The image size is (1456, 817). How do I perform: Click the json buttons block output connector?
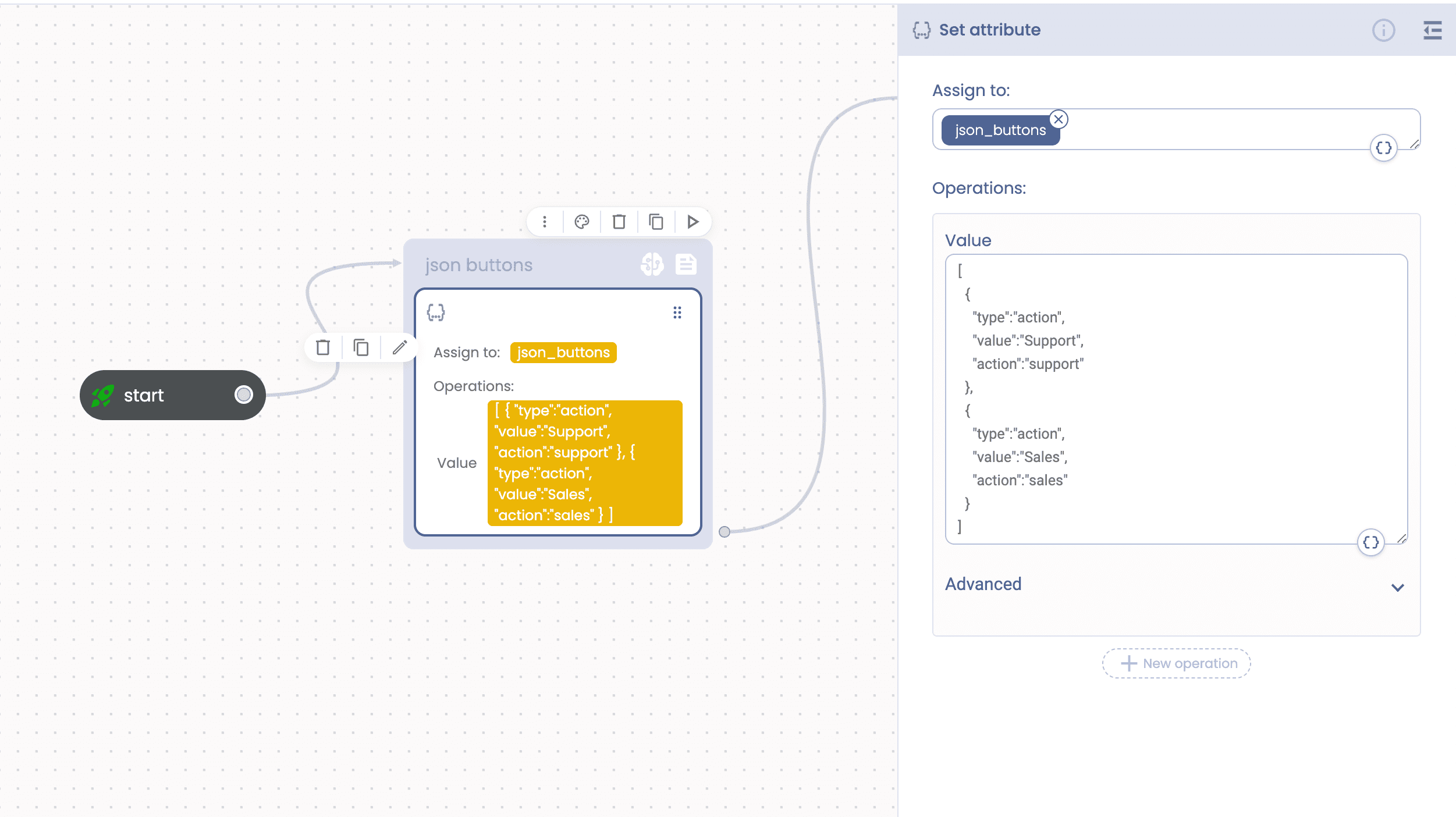(x=725, y=532)
